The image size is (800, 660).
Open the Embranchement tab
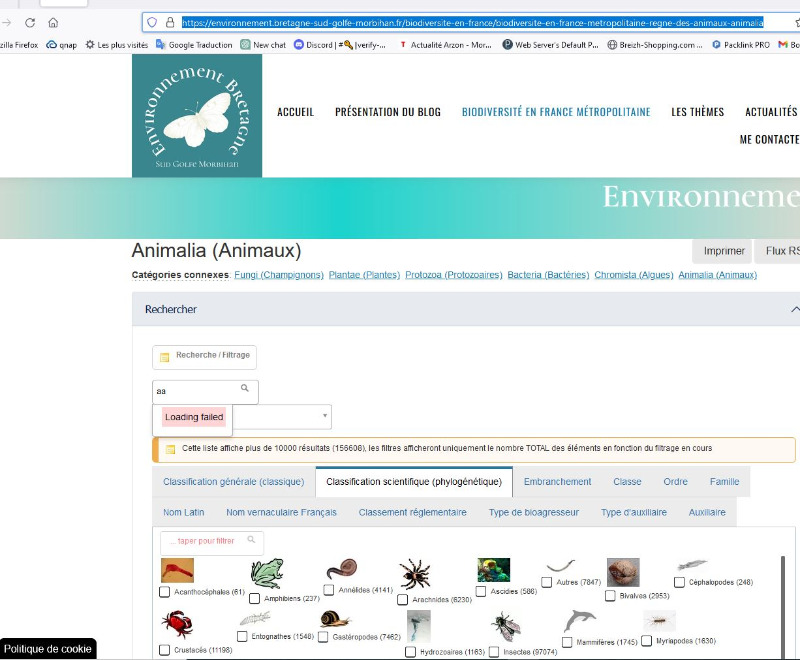click(x=558, y=481)
